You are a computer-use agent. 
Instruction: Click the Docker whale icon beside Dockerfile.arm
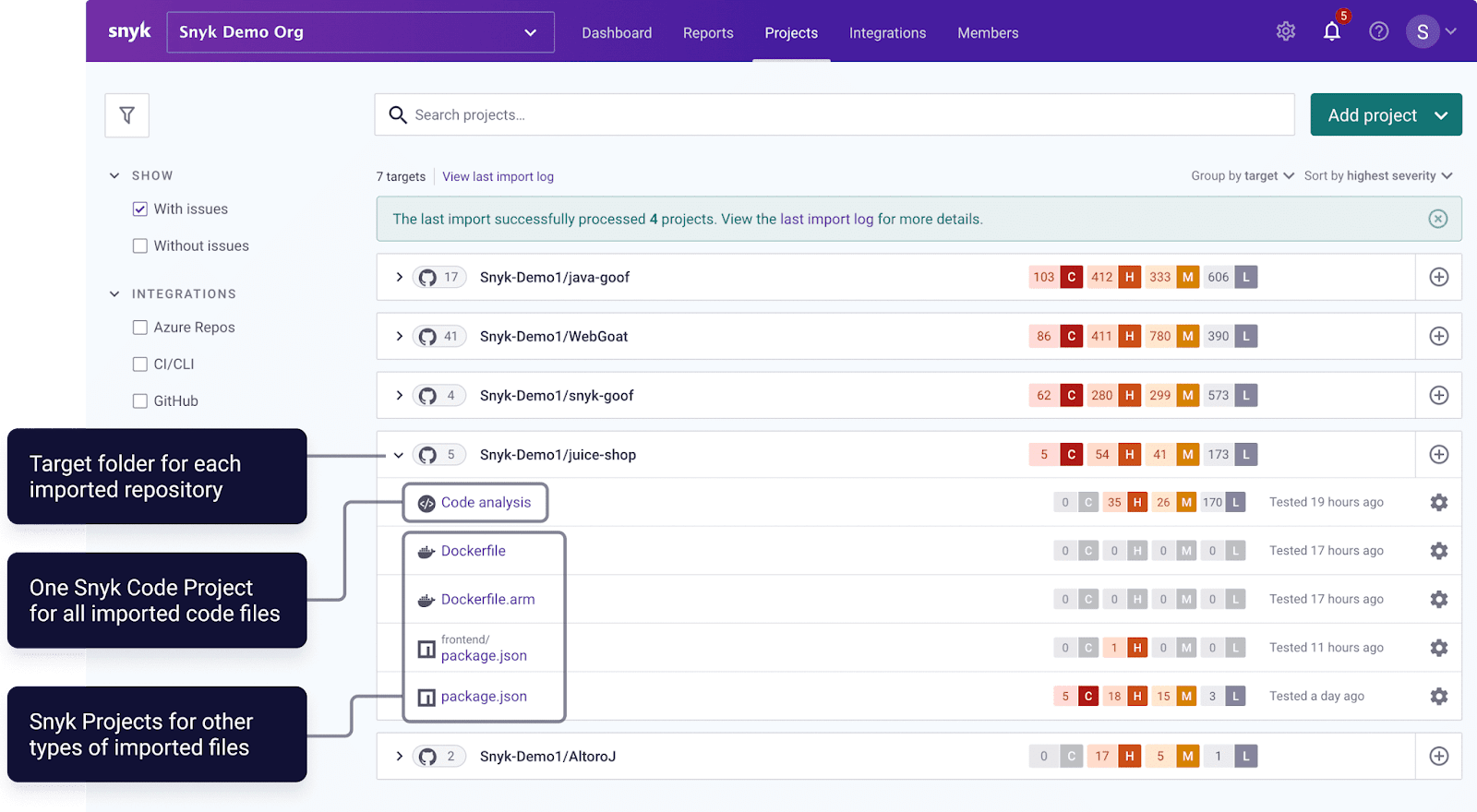coord(426,600)
